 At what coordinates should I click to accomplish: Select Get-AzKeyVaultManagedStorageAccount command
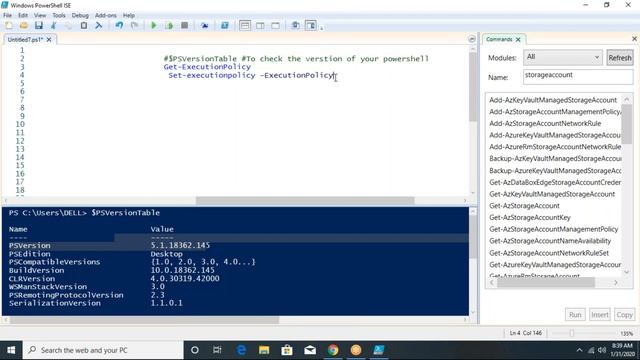(552, 194)
